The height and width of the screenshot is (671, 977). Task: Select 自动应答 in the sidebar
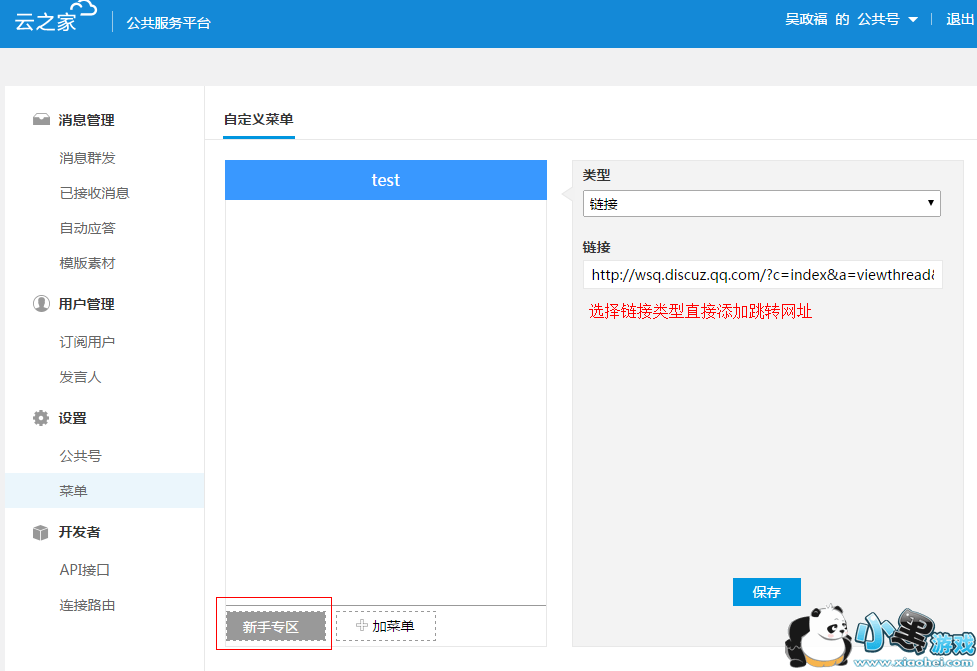coord(88,228)
